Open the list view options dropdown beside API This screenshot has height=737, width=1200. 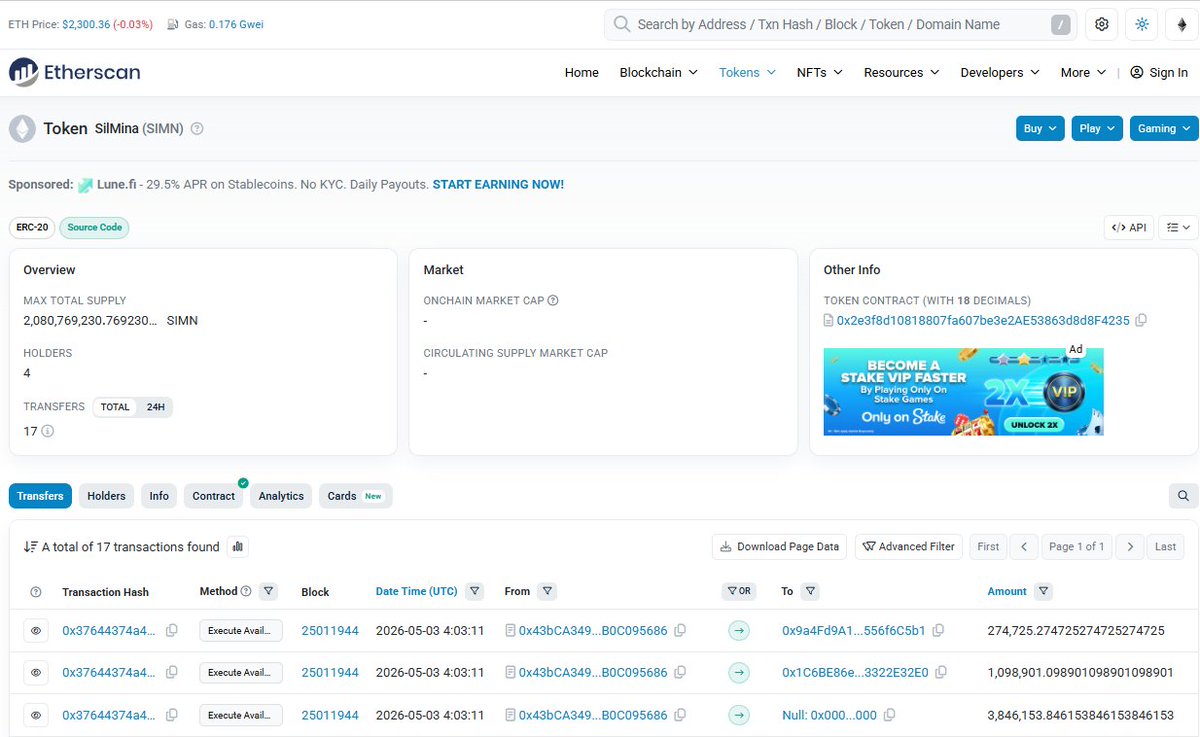click(1178, 228)
